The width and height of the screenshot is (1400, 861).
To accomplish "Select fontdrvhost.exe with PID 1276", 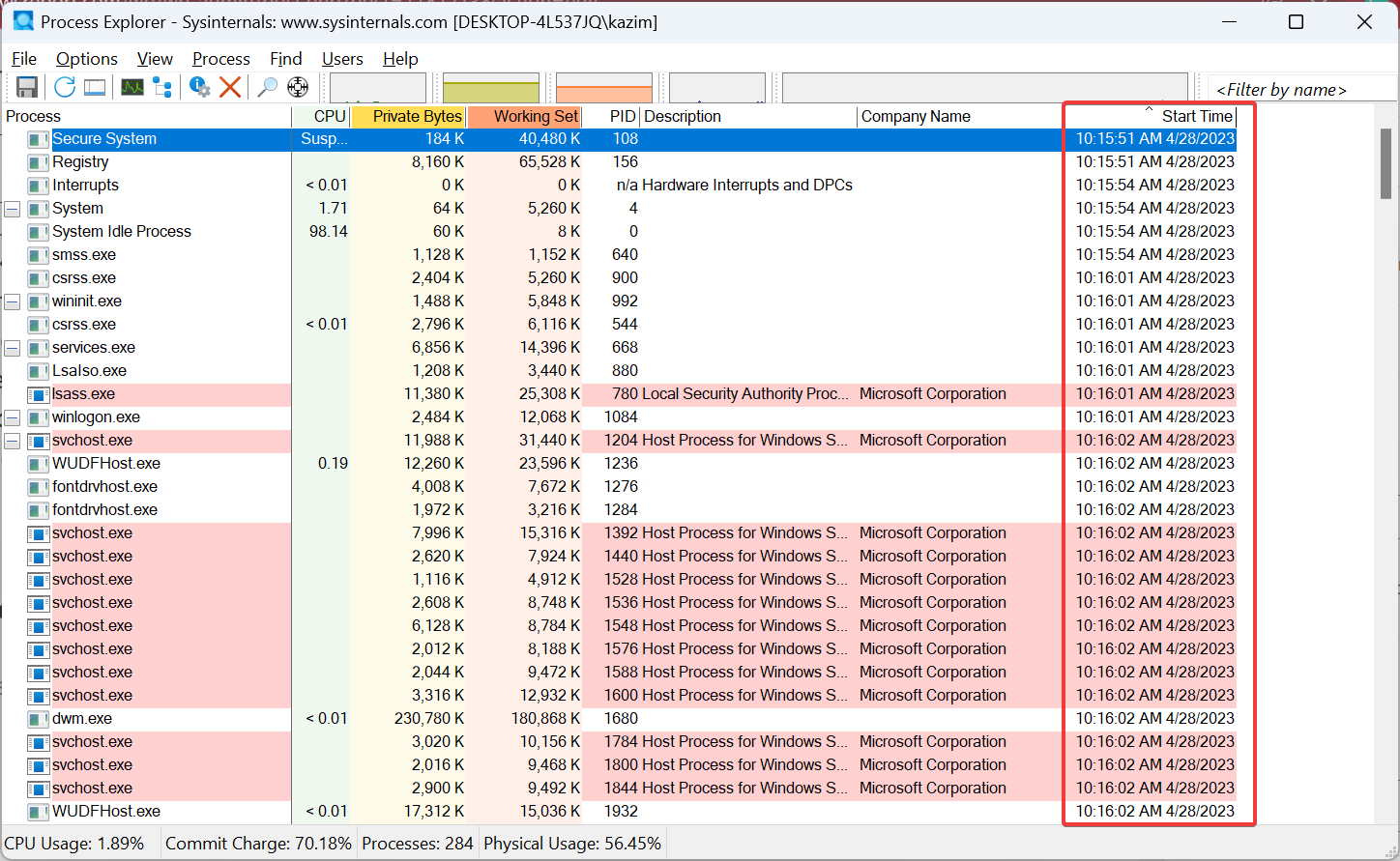I will coord(104,487).
